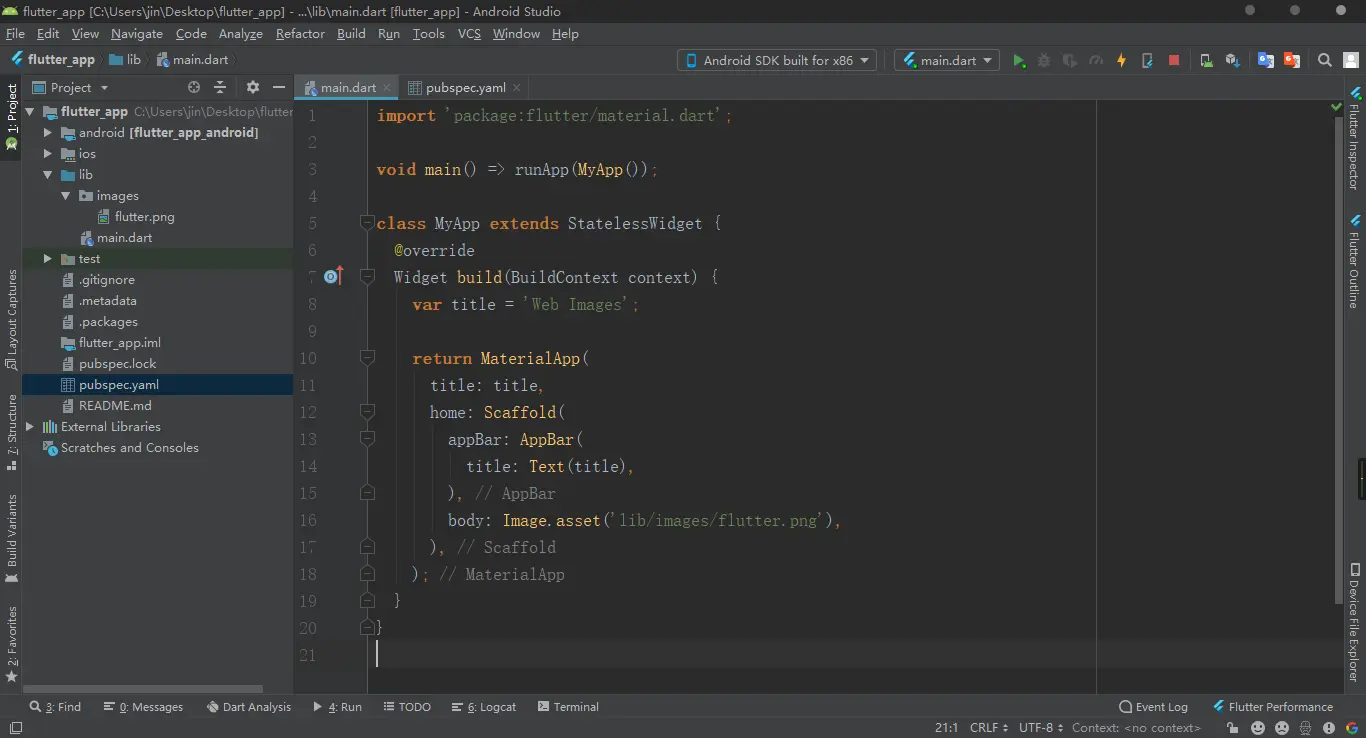Screen dimensions: 1366x738
Task: Click the lib breadcrumb in navigation bar
Action: pos(125,60)
